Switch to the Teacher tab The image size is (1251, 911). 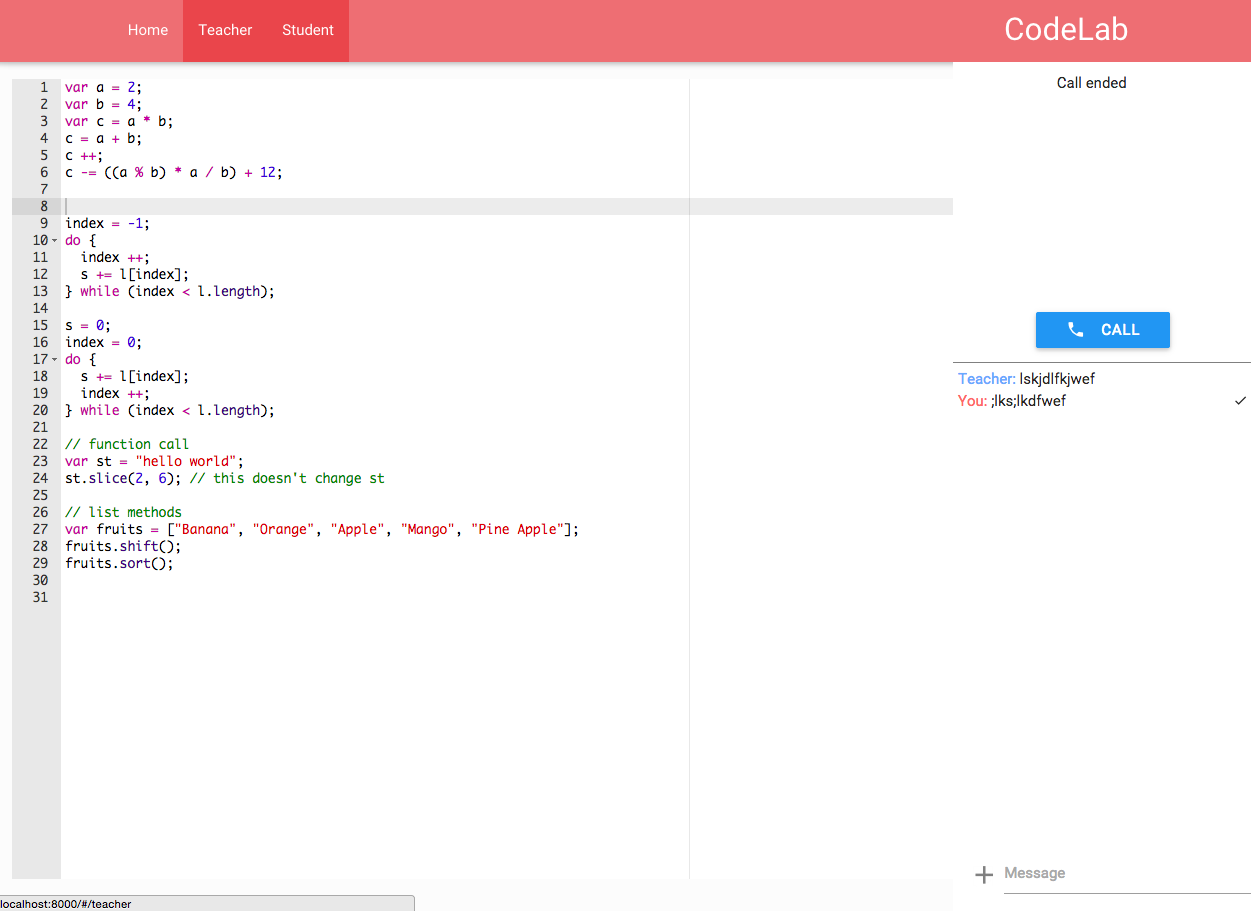[225, 30]
